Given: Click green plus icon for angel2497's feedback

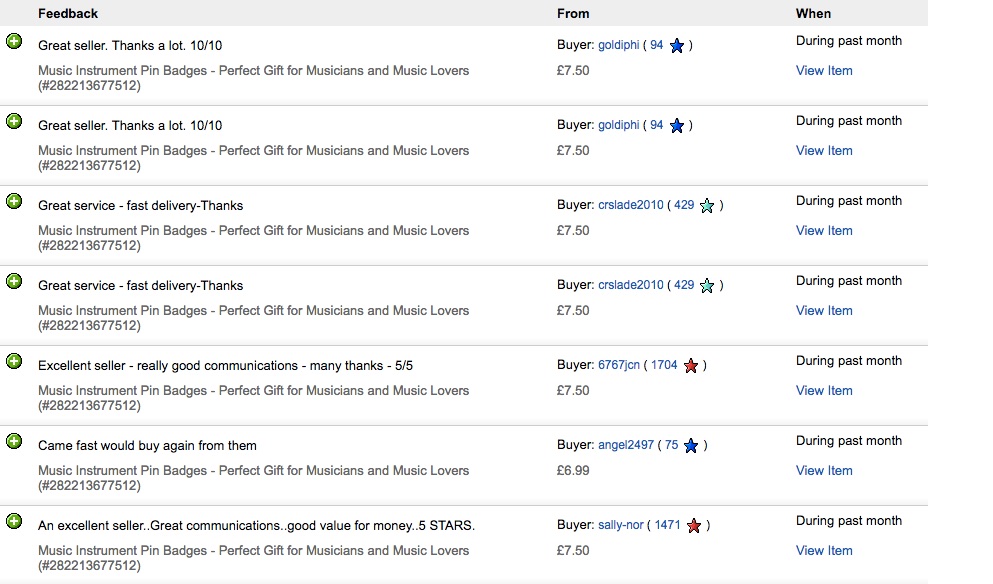Looking at the screenshot, I should 14,441.
